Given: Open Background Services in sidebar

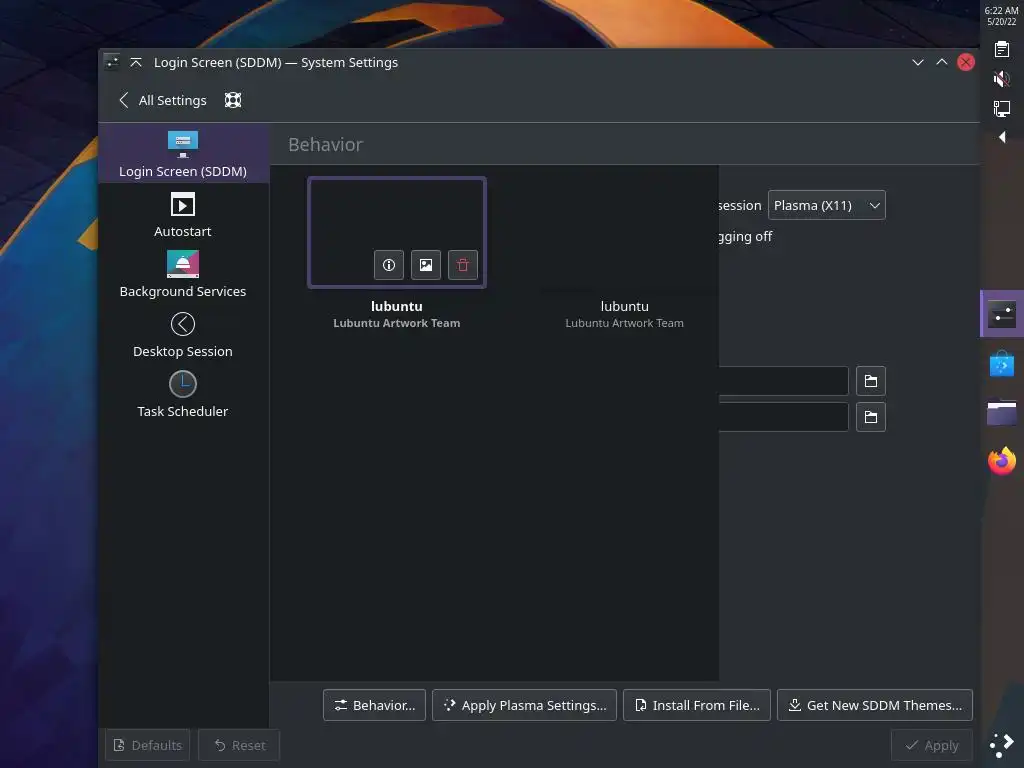Looking at the screenshot, I should 183,274.
